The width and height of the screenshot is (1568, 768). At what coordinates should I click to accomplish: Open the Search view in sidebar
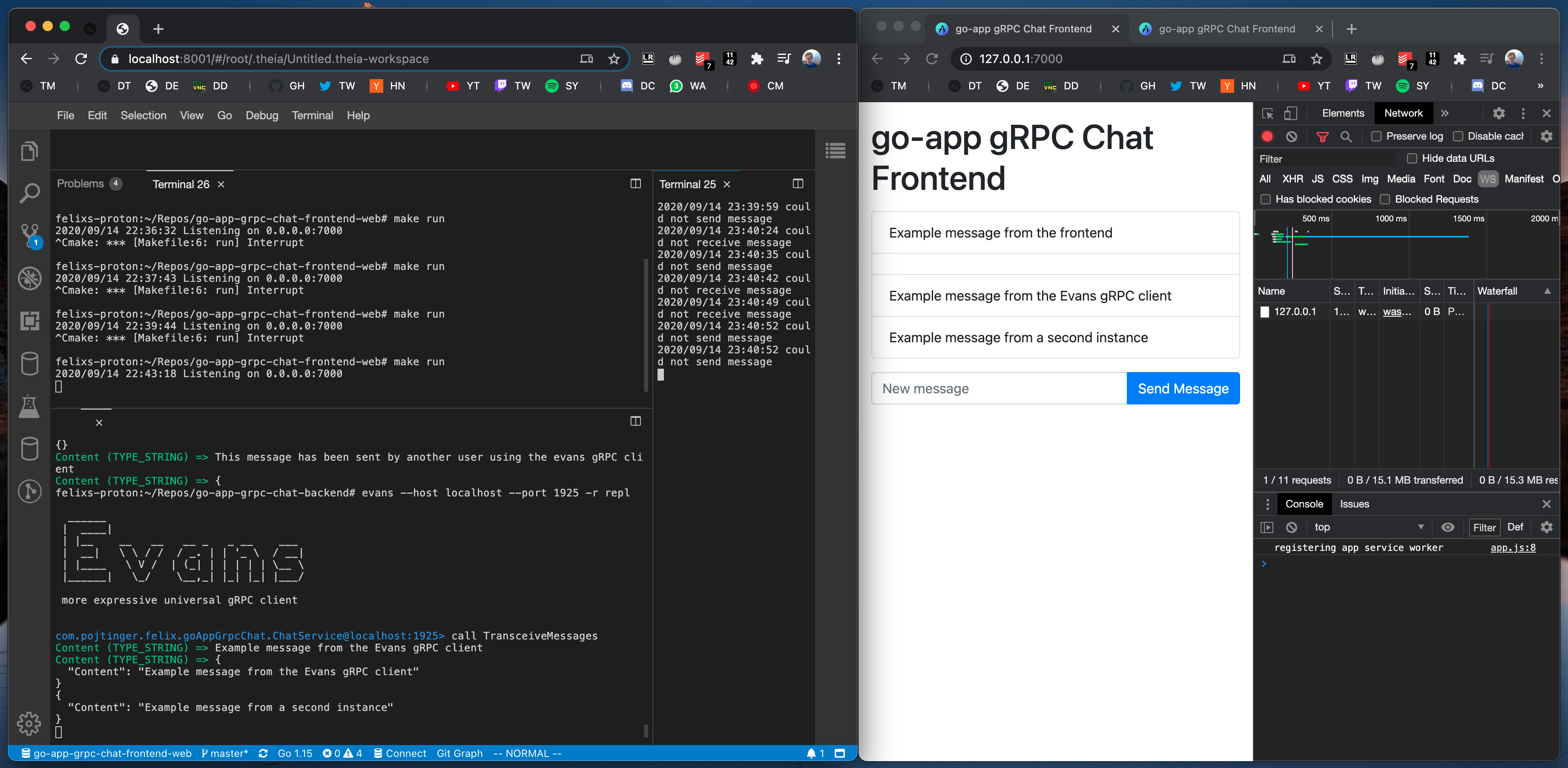click(29, 194)
